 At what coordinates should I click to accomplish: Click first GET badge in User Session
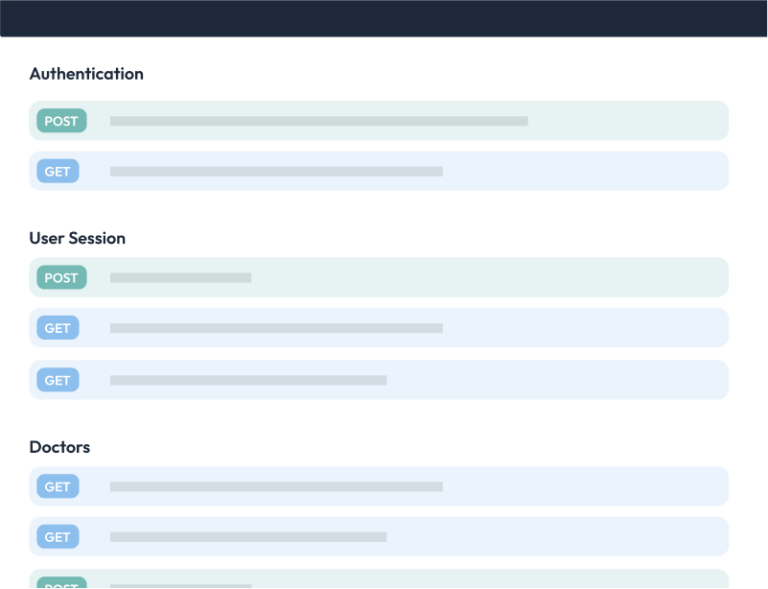58,328
